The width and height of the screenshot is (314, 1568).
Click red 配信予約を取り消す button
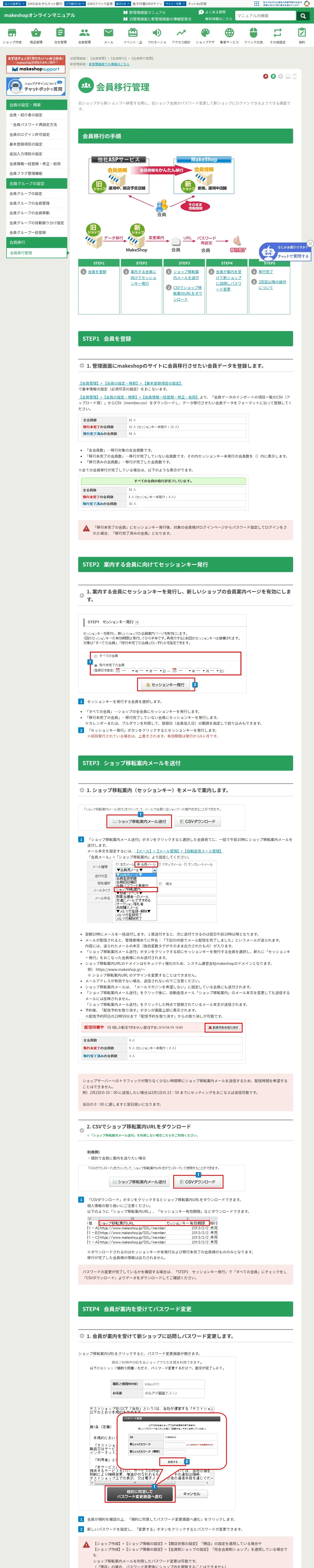223,1028
